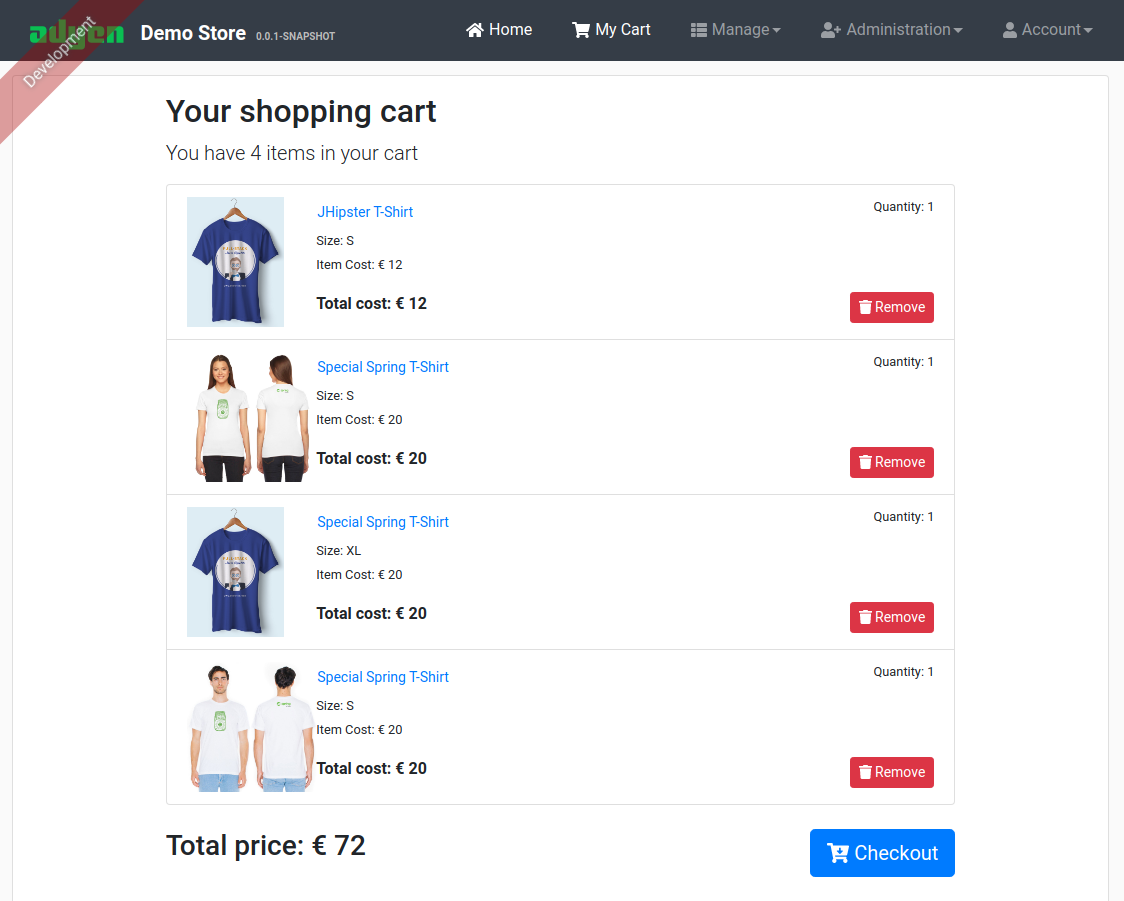Open the JHipster T-Shirt product link
The width and height of the screenshot is (1124, 901).
(365, 212)
